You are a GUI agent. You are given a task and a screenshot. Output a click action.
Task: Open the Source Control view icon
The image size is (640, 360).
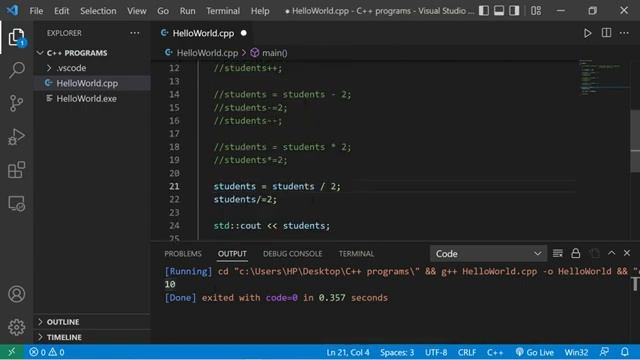click(16, 103)
